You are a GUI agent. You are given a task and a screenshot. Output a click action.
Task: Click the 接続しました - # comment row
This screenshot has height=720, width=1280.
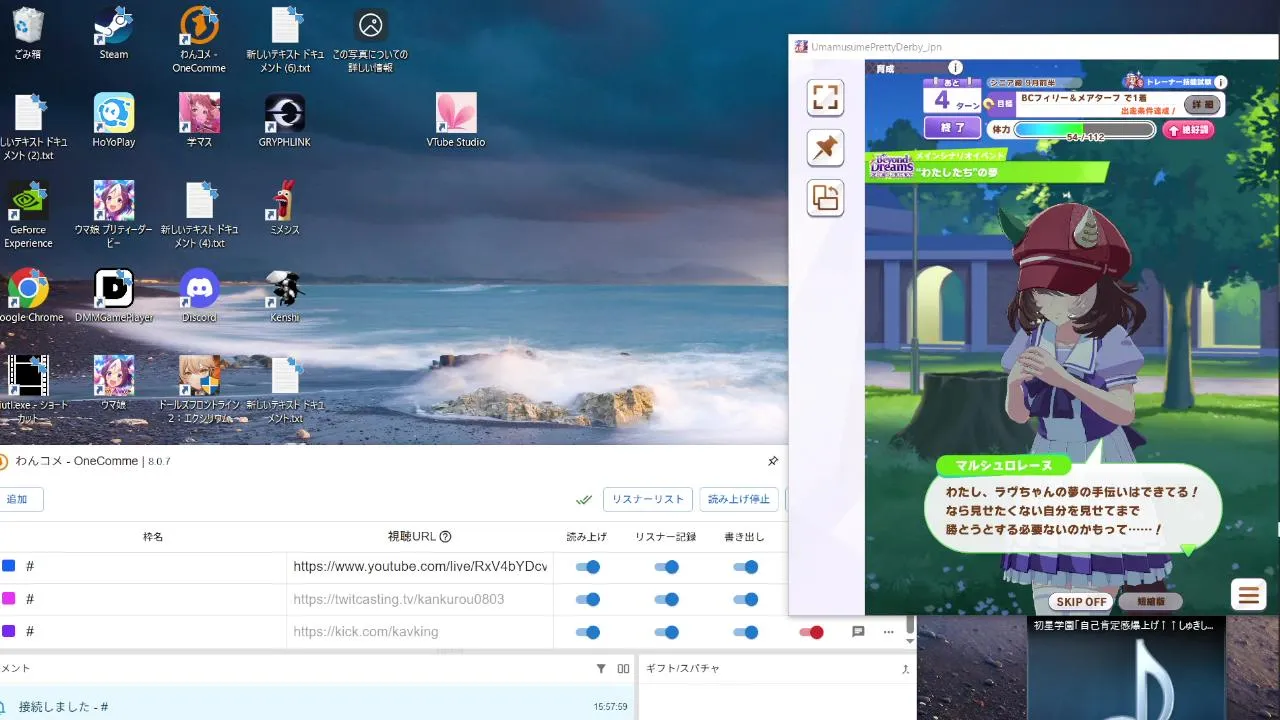coord(318,706)
